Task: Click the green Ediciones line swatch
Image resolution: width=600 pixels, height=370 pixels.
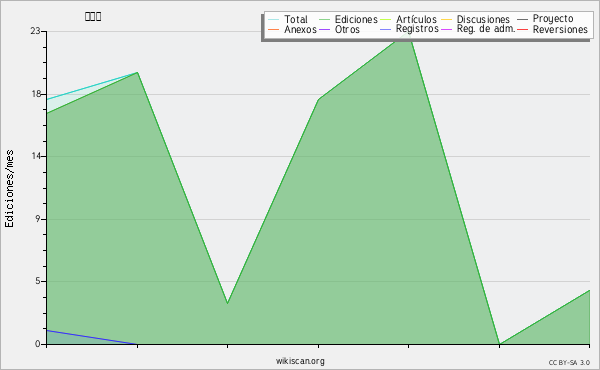Action: [x=324, y=20]
